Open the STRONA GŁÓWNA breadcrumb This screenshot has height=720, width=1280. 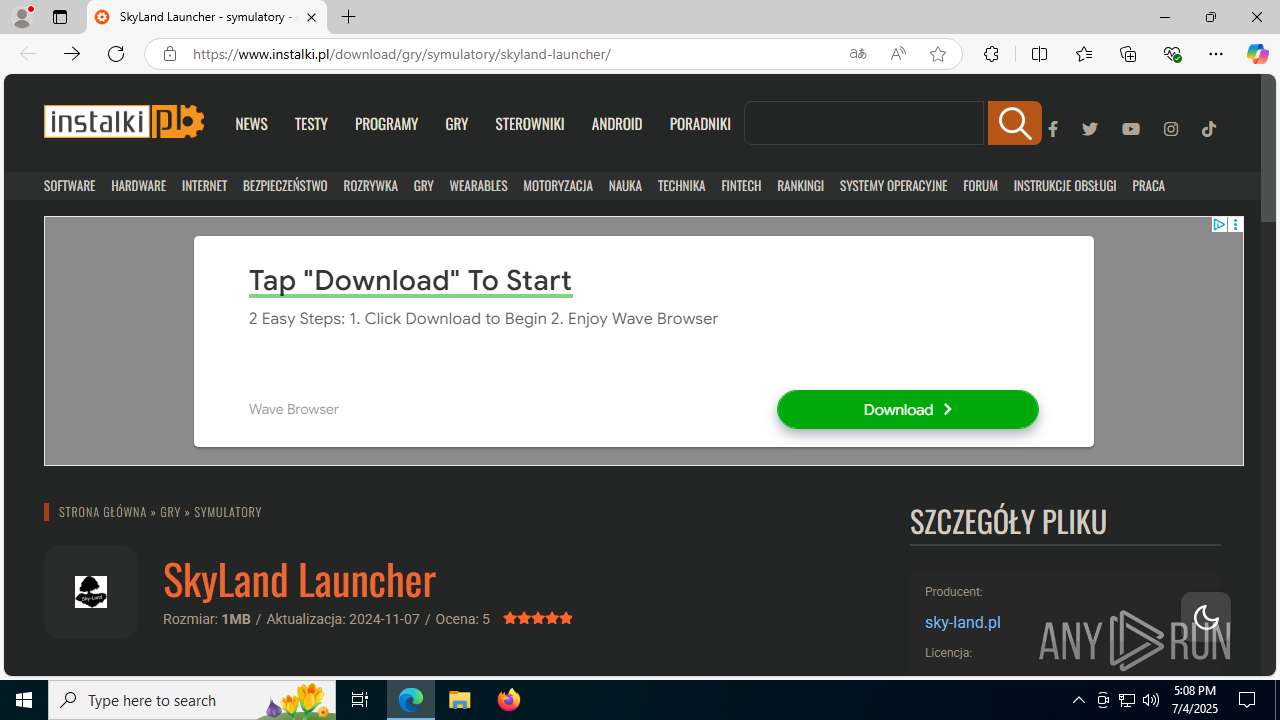[x=103, y=512]
